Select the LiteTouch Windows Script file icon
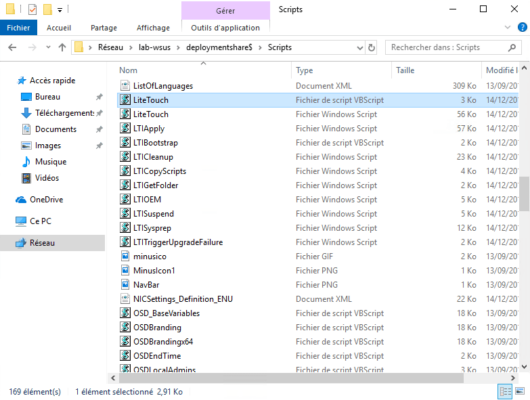The image size is (530, 400). point(125,114)
